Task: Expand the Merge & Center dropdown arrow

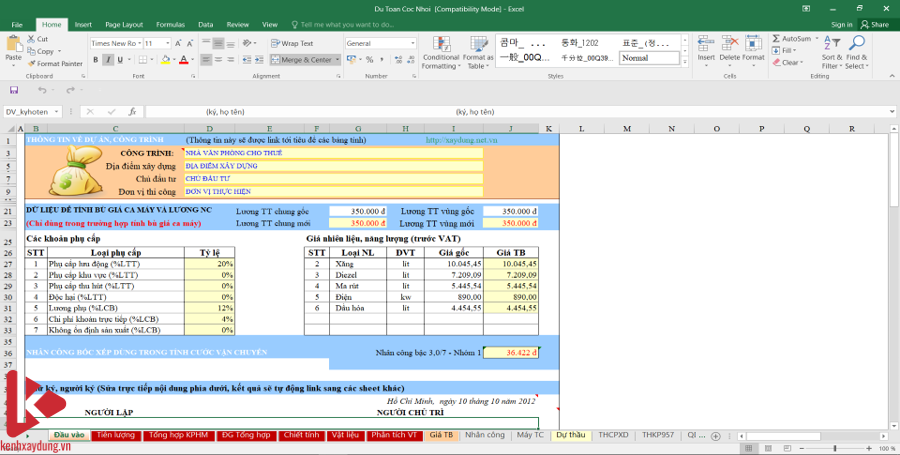Action: [x=336, y=60]
